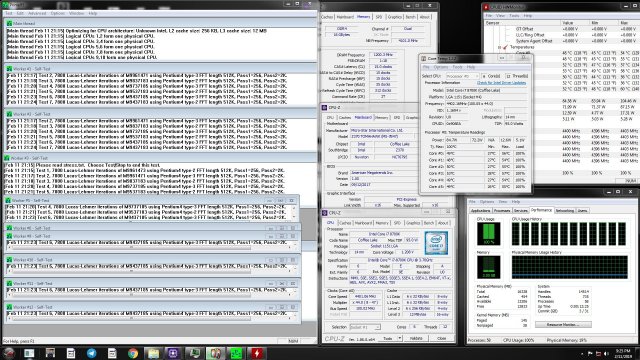The width and height of the screenshot is (640, 360).
Task: Click the Main thread window icon in Prime95
Action: 9,24
